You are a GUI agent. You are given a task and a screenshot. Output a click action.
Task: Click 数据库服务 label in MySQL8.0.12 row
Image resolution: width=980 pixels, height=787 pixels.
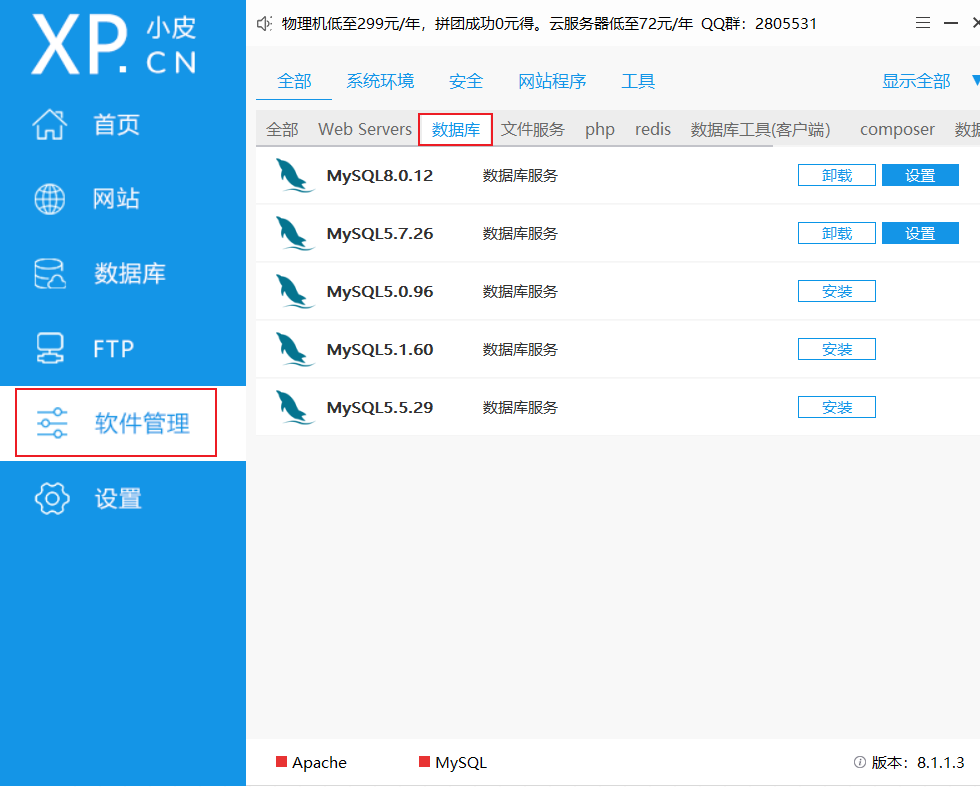520,176
